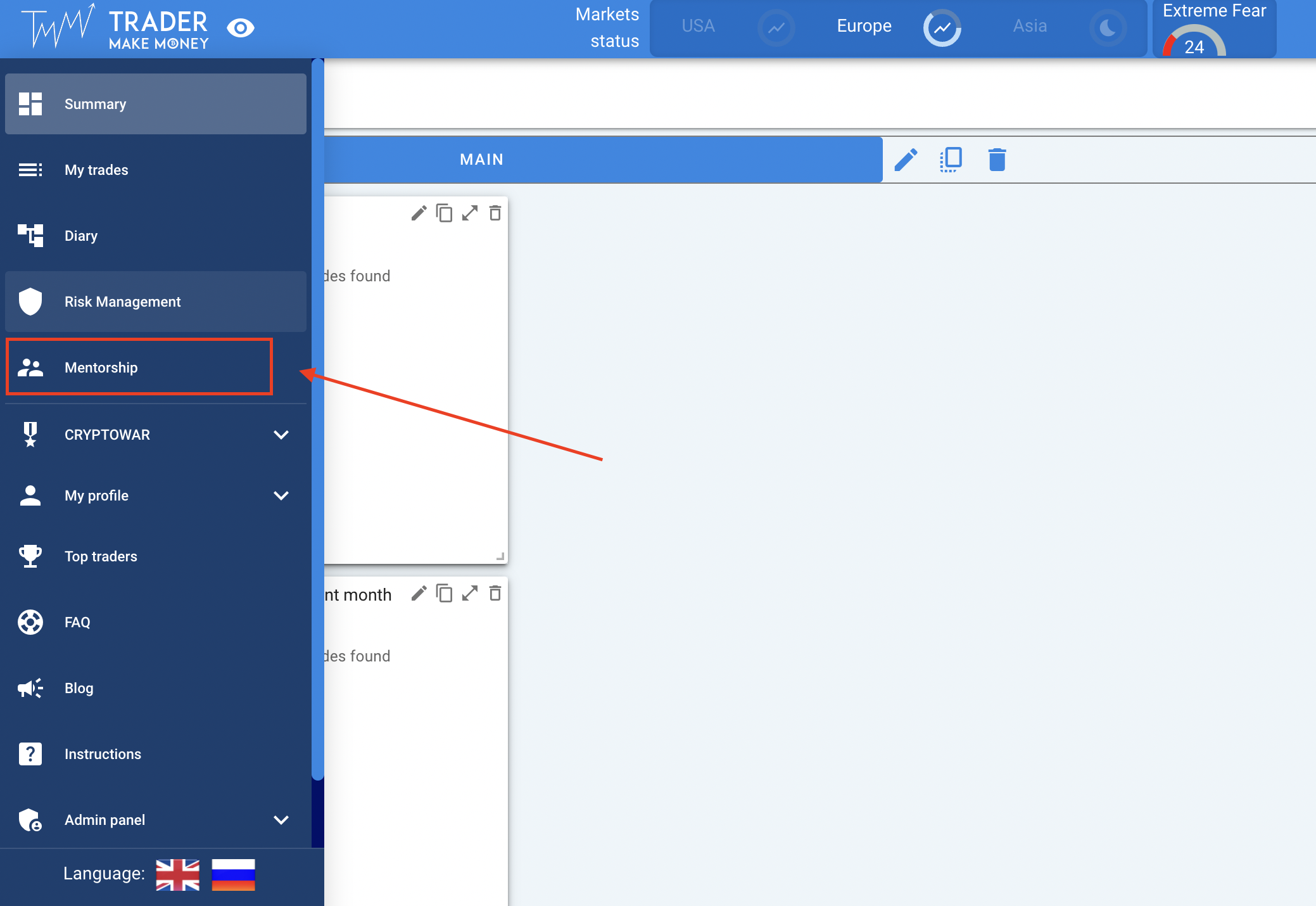Image resolution: width=1316 pixels, height=906 pixels.
Task: Click the Europe market chart icon
Action: coord(942,28)
